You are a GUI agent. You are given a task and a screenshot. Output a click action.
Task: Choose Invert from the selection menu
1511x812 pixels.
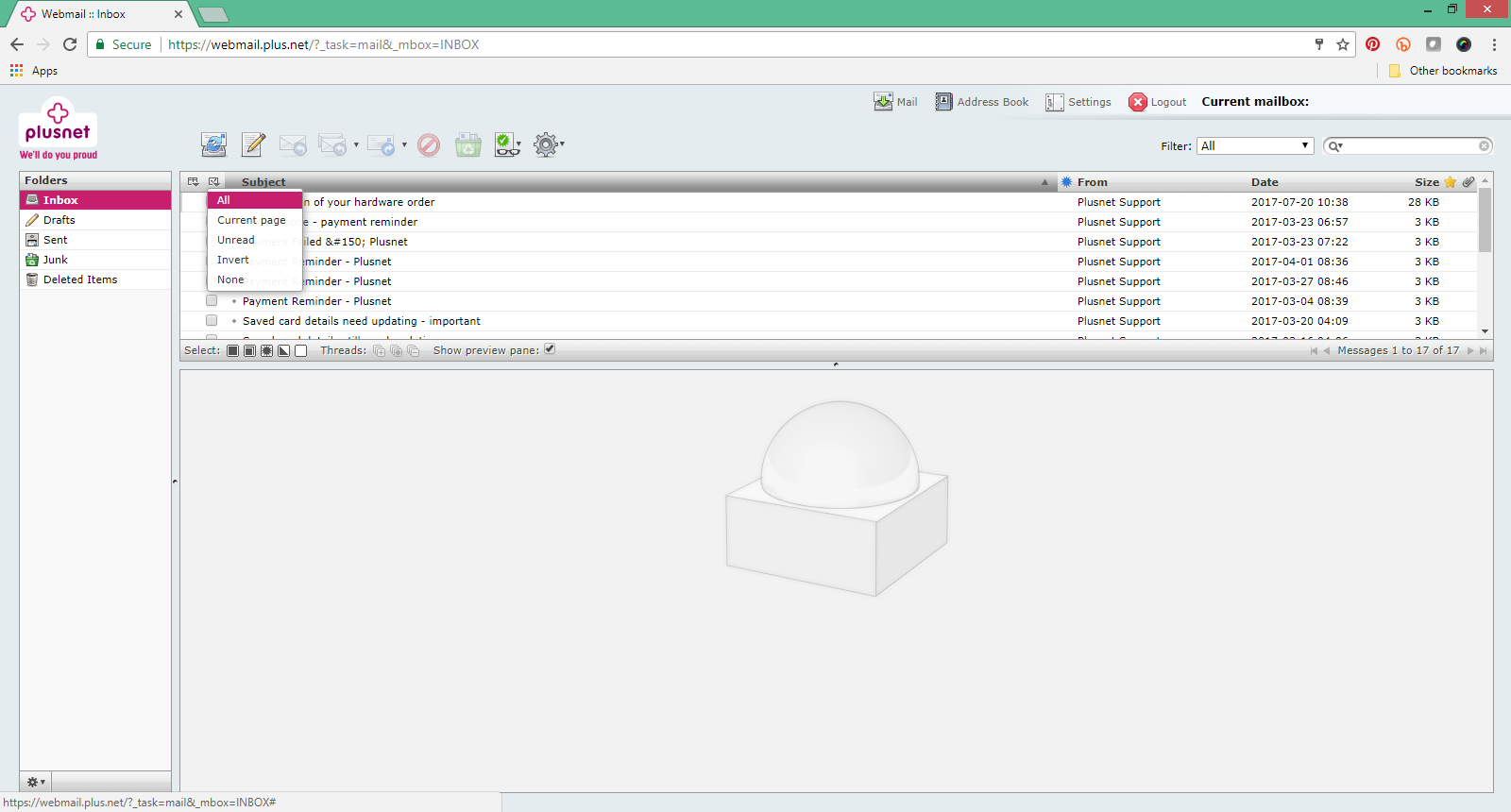233,260
